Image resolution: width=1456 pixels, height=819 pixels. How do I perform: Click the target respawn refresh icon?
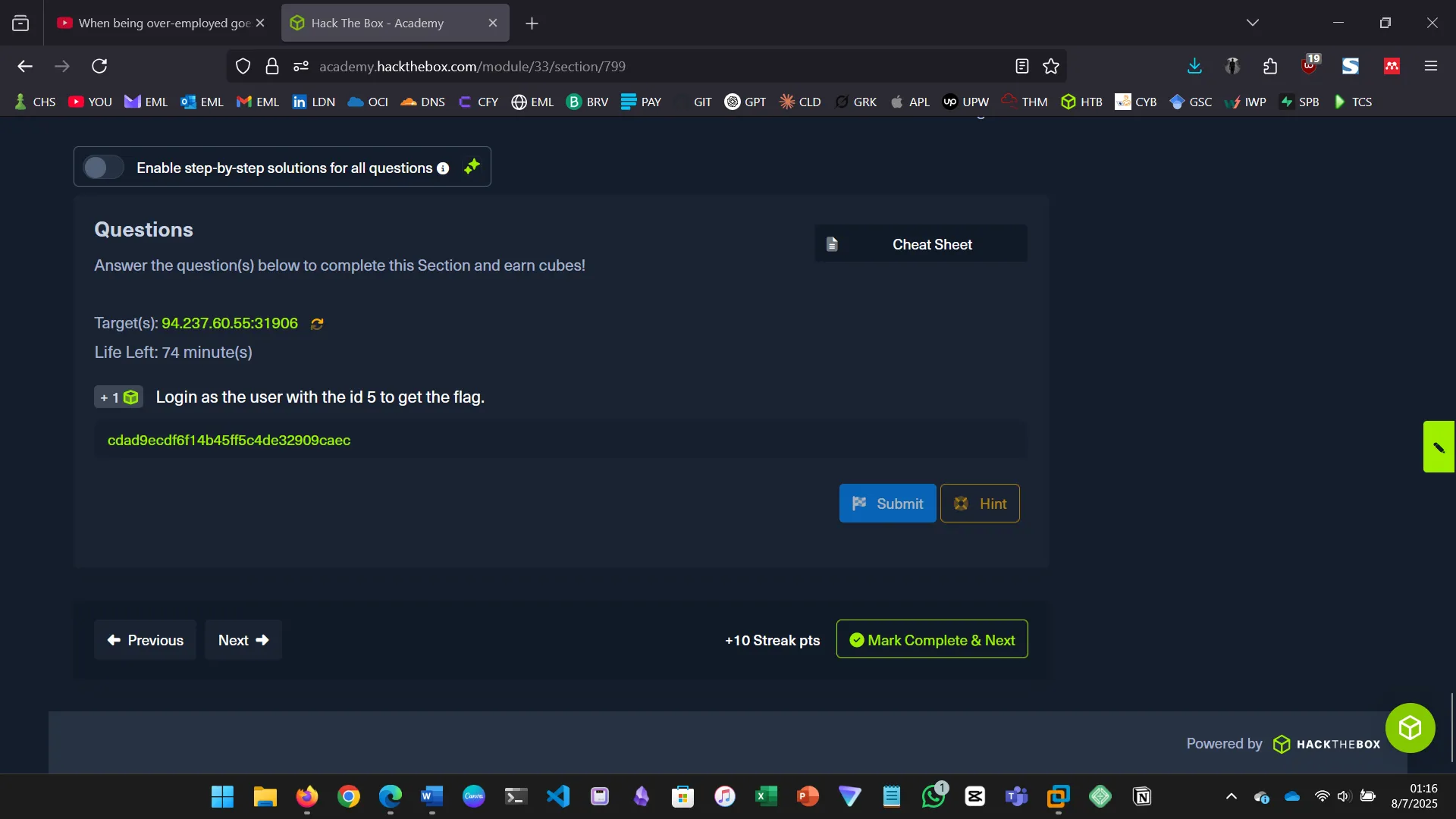coord(317,324)
